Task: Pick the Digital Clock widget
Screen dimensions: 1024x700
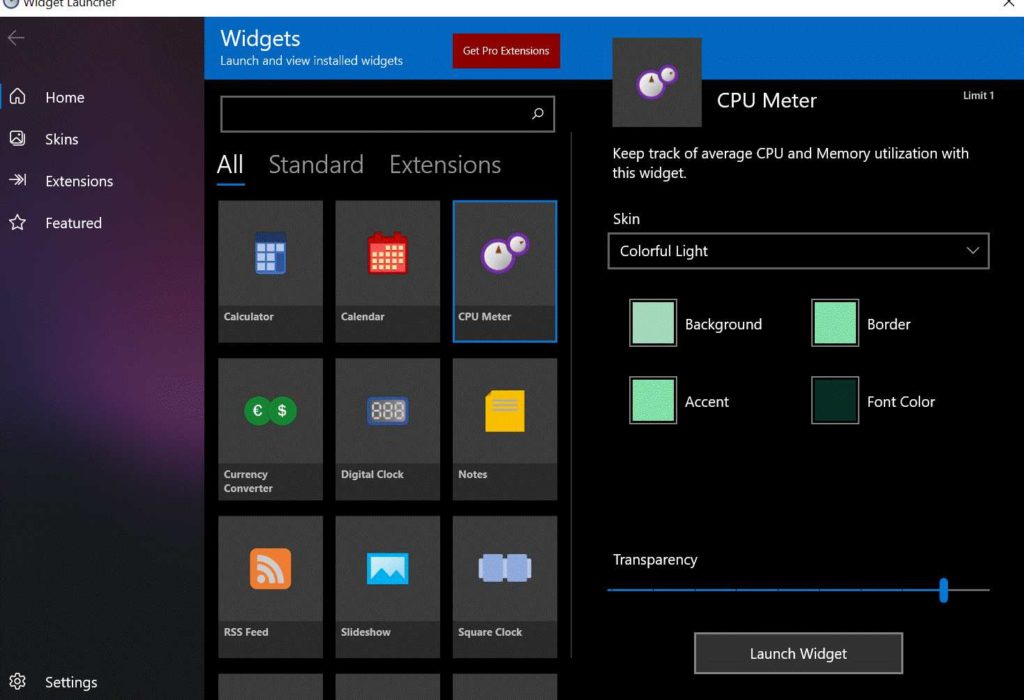Action: 387,429
